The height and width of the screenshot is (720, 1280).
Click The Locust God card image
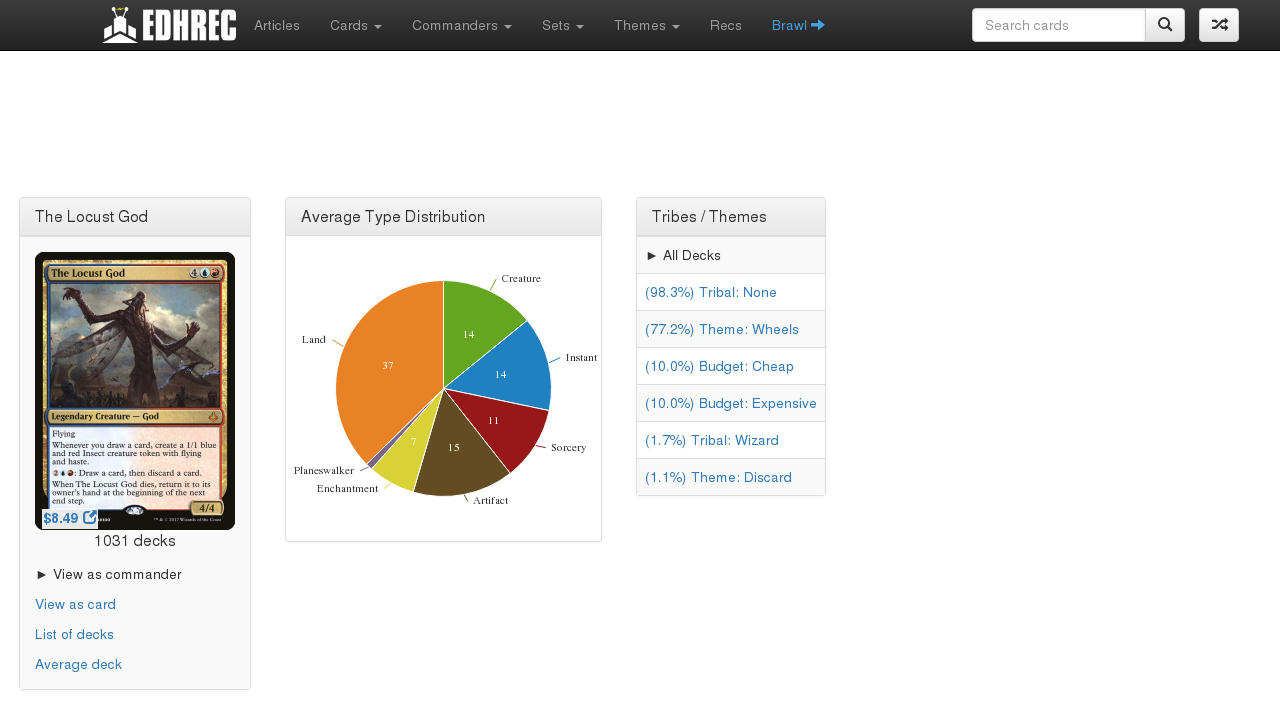[x=135, y=390]
